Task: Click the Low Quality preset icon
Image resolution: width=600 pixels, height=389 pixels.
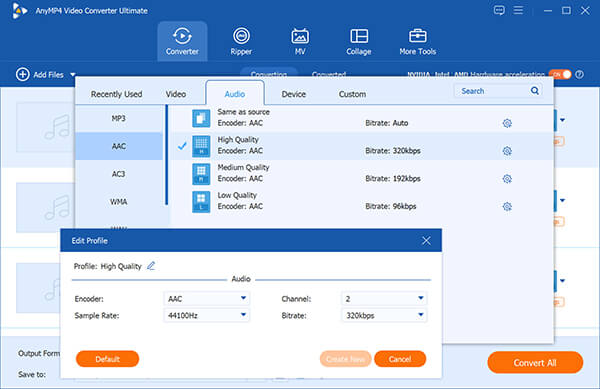Action: pos(201,202)
